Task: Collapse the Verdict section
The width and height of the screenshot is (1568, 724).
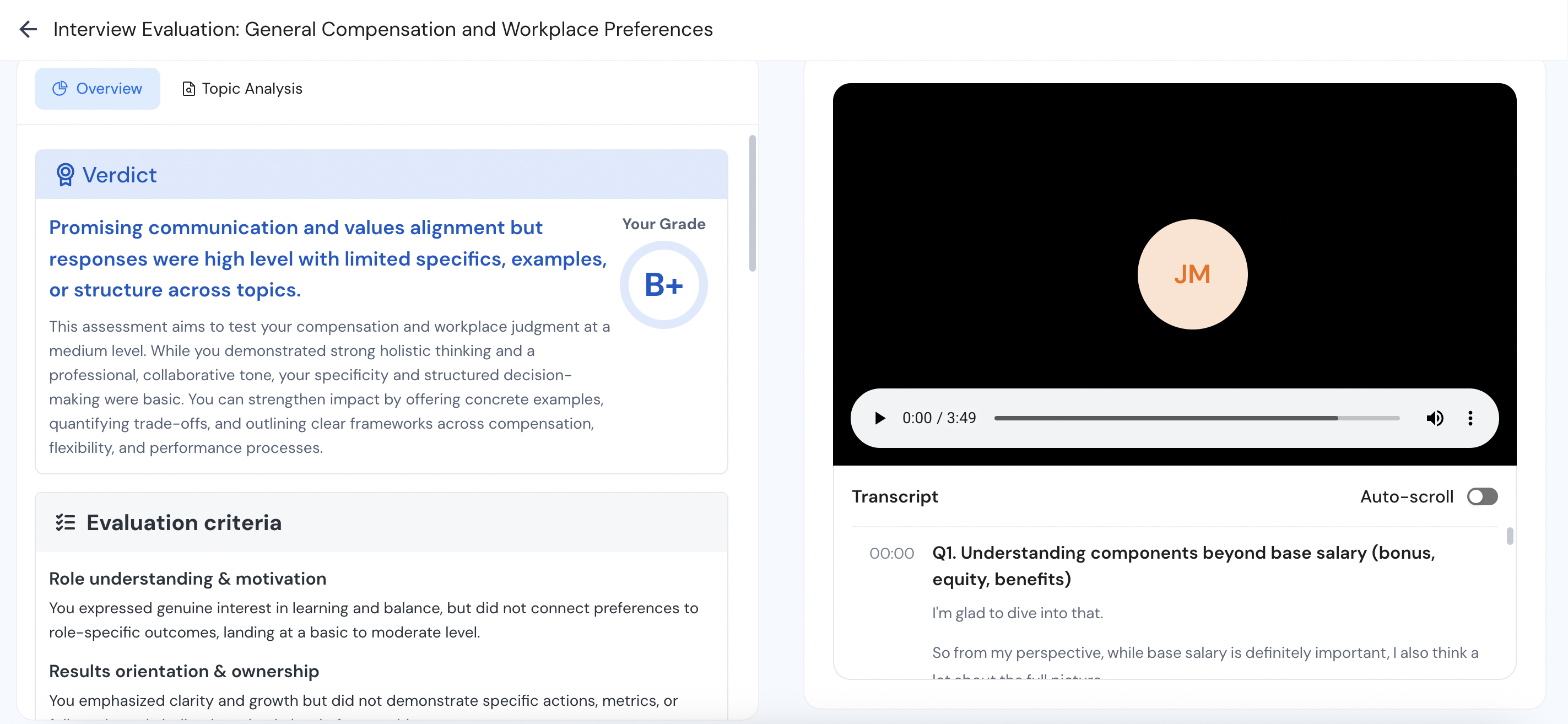Action: (x=120, y=175)
